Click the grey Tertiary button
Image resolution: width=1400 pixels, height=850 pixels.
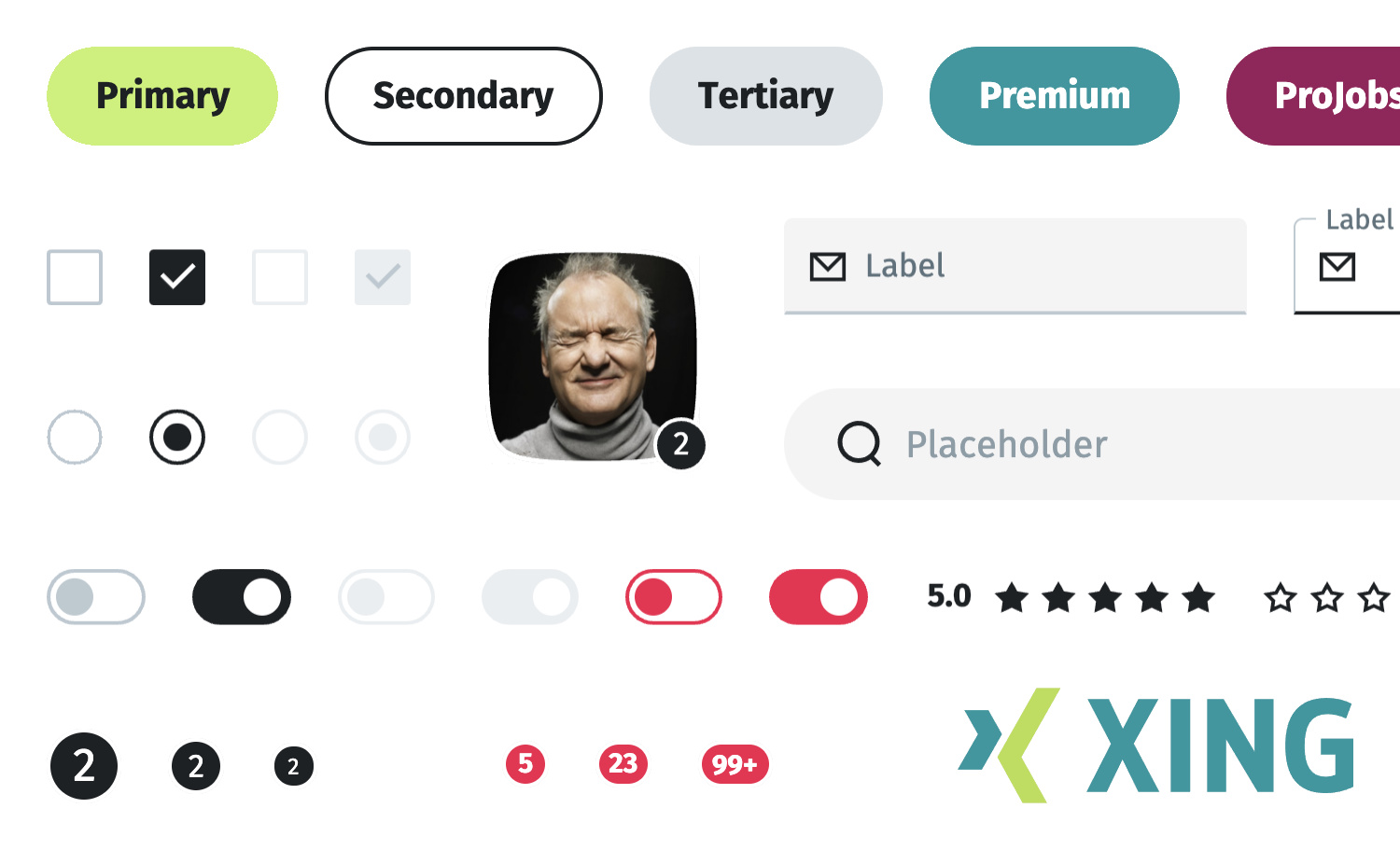[765, 96]
